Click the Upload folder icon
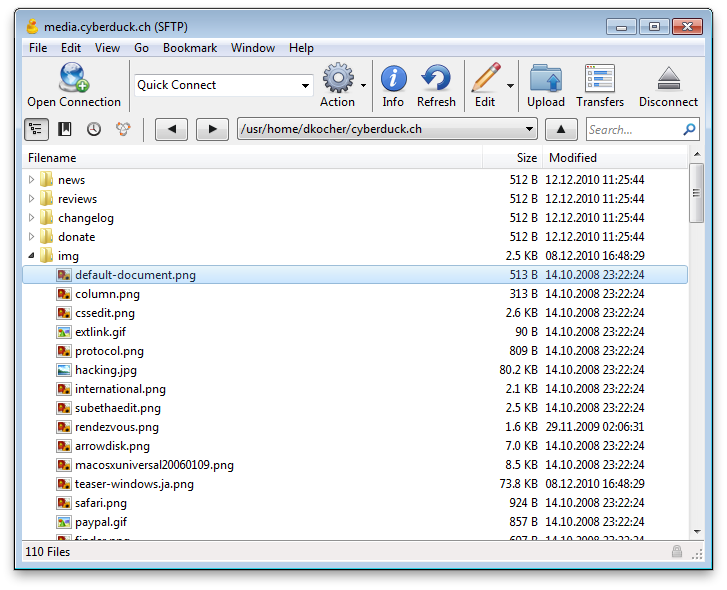The image size is (727, 590). coord(546,79)
